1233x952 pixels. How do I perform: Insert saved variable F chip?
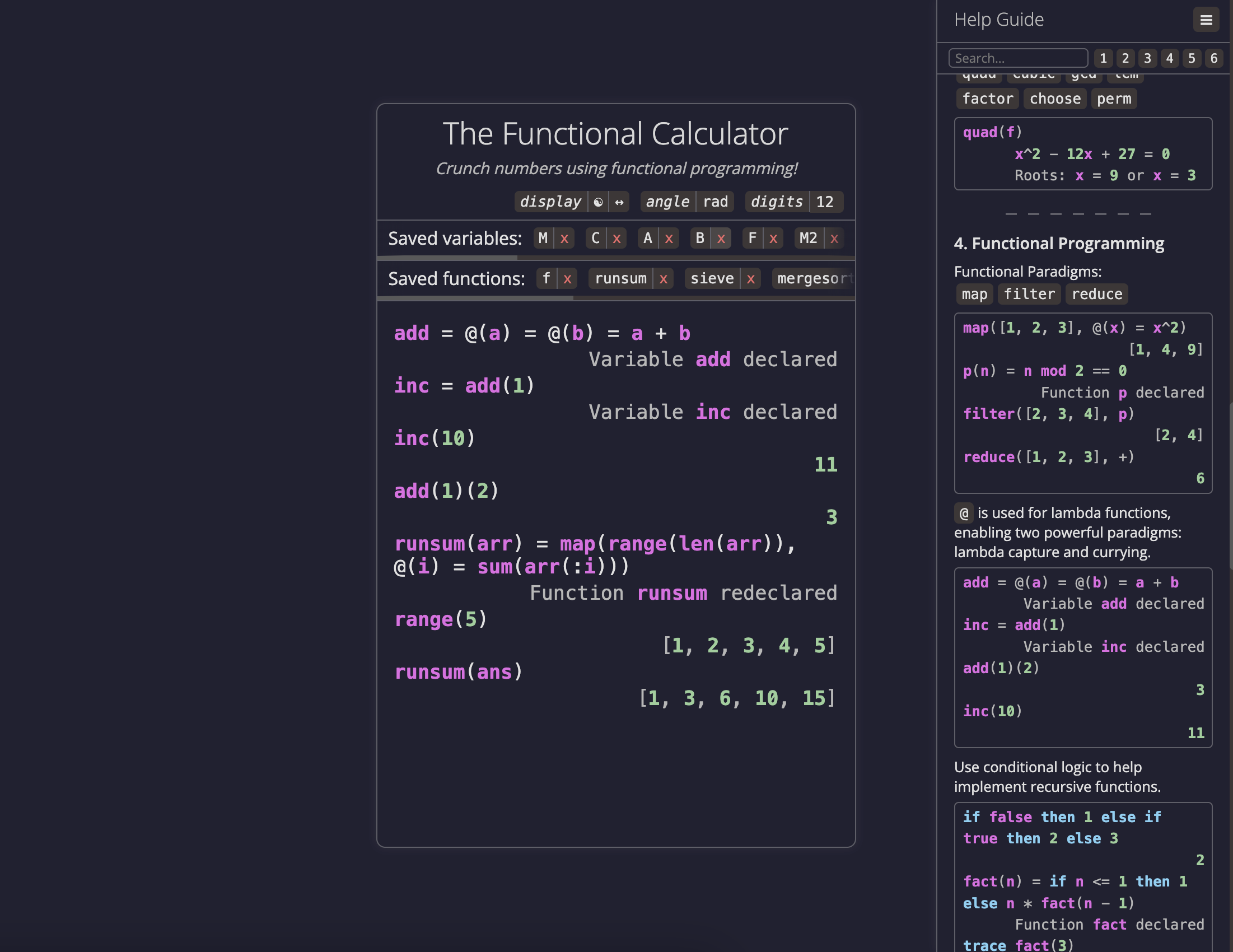[752, 239]
